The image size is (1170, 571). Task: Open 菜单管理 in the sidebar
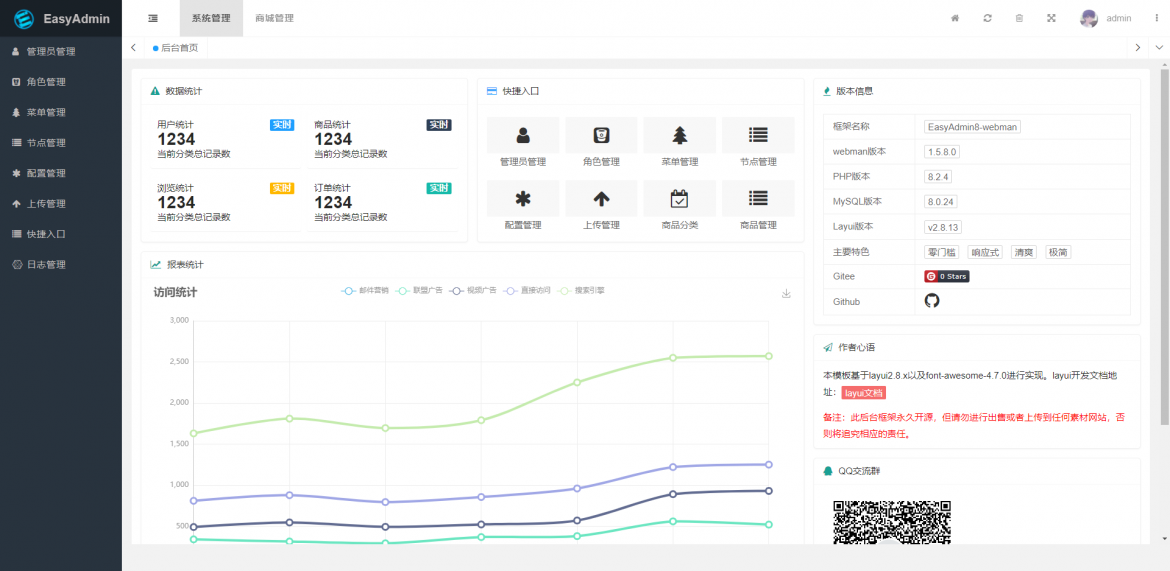click(x=60, y=113)
